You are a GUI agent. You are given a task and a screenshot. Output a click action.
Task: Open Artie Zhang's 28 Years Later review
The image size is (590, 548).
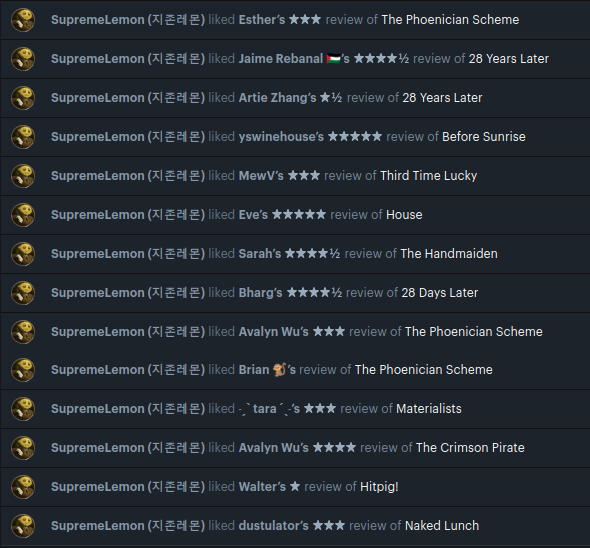373,98
